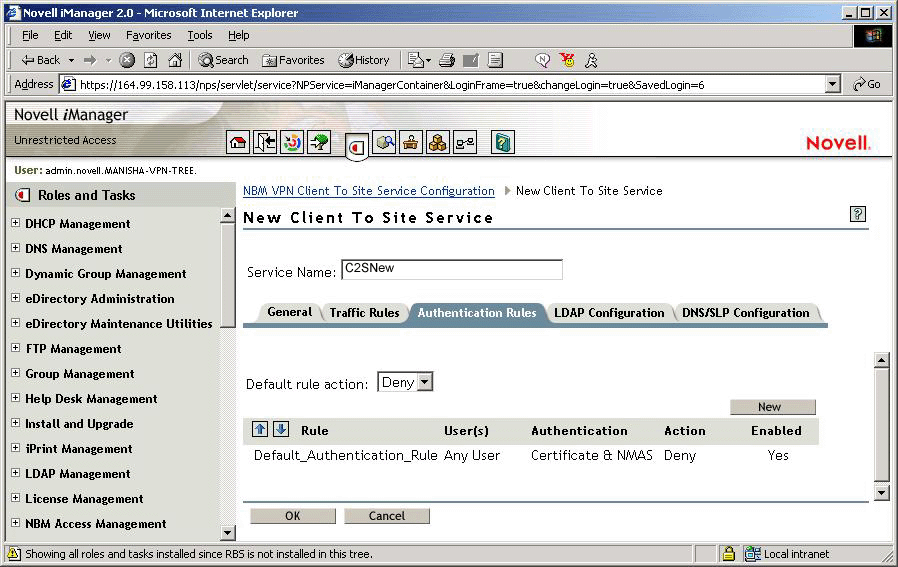Switch to the Traffic Rules tab
Viewport: 898px width, 567px height.
point(364,313)
